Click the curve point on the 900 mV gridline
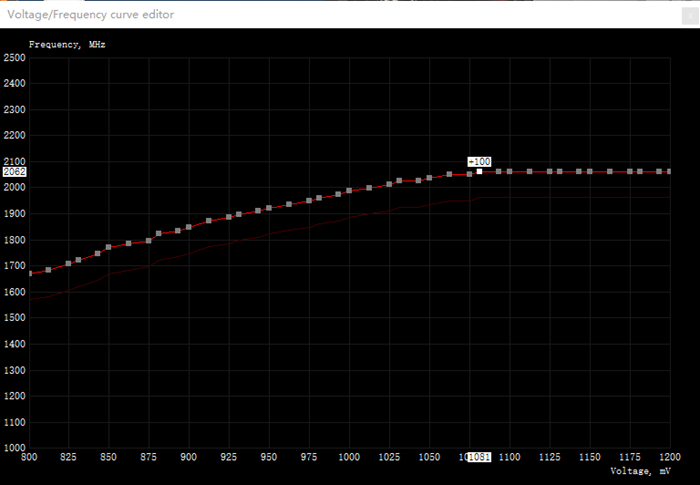The width and height of the screenshot is (700, 485). point(189,227)
